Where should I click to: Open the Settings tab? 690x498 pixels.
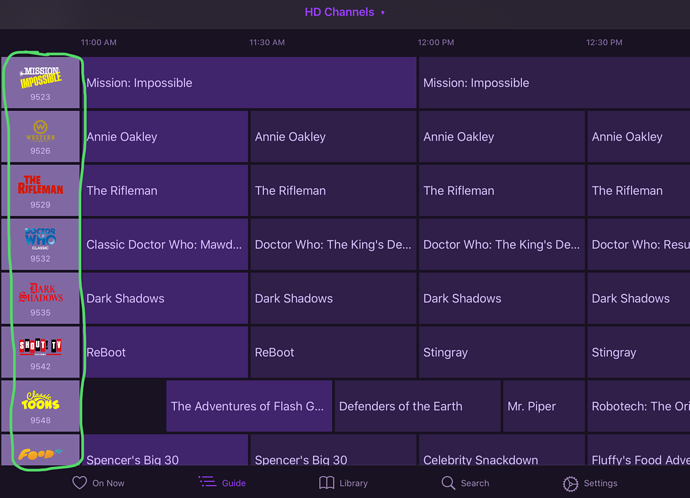[590, 483]
